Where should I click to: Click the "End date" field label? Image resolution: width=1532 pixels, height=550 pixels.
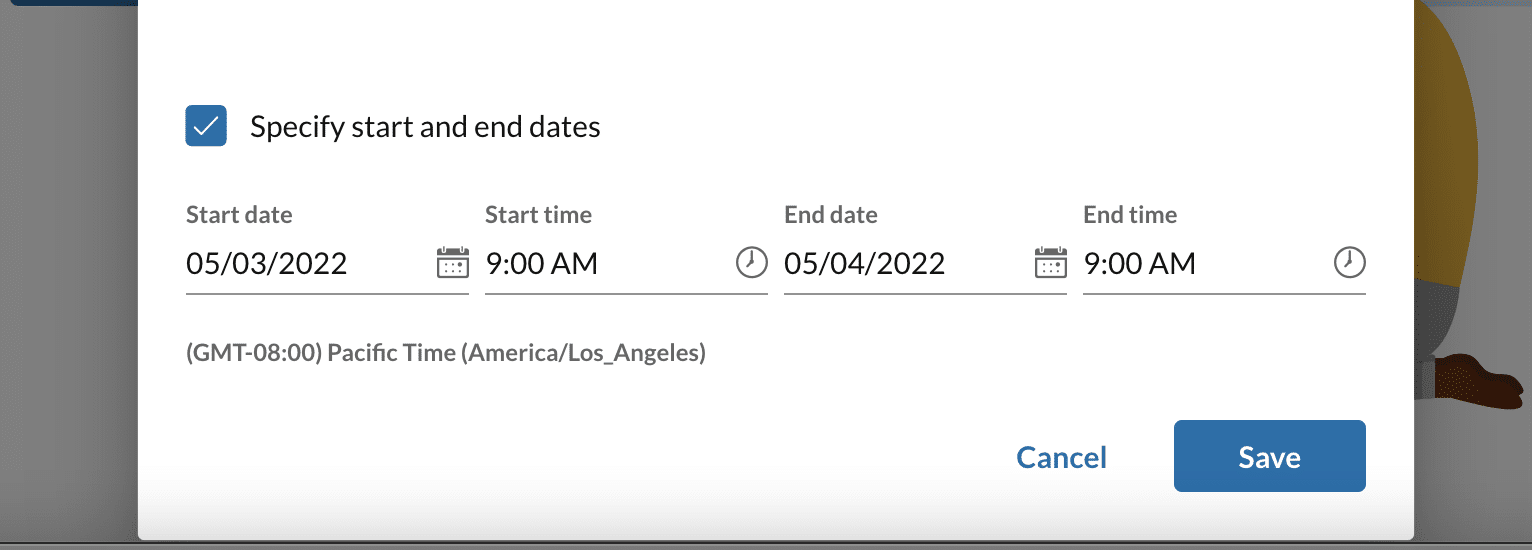tap(830, 215)
